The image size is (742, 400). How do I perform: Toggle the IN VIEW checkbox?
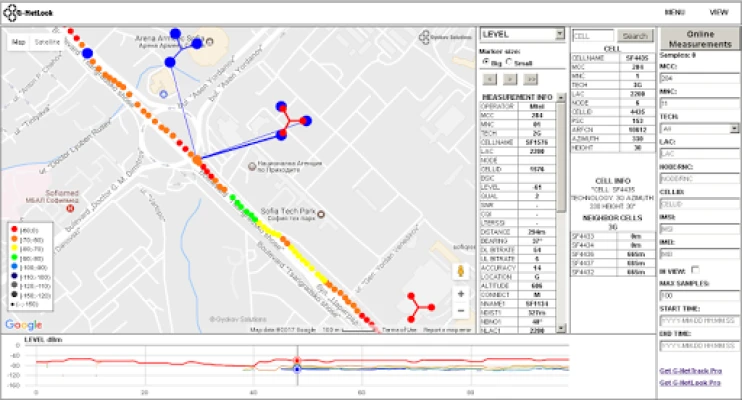pyautogui.click(x=696, y=269)
